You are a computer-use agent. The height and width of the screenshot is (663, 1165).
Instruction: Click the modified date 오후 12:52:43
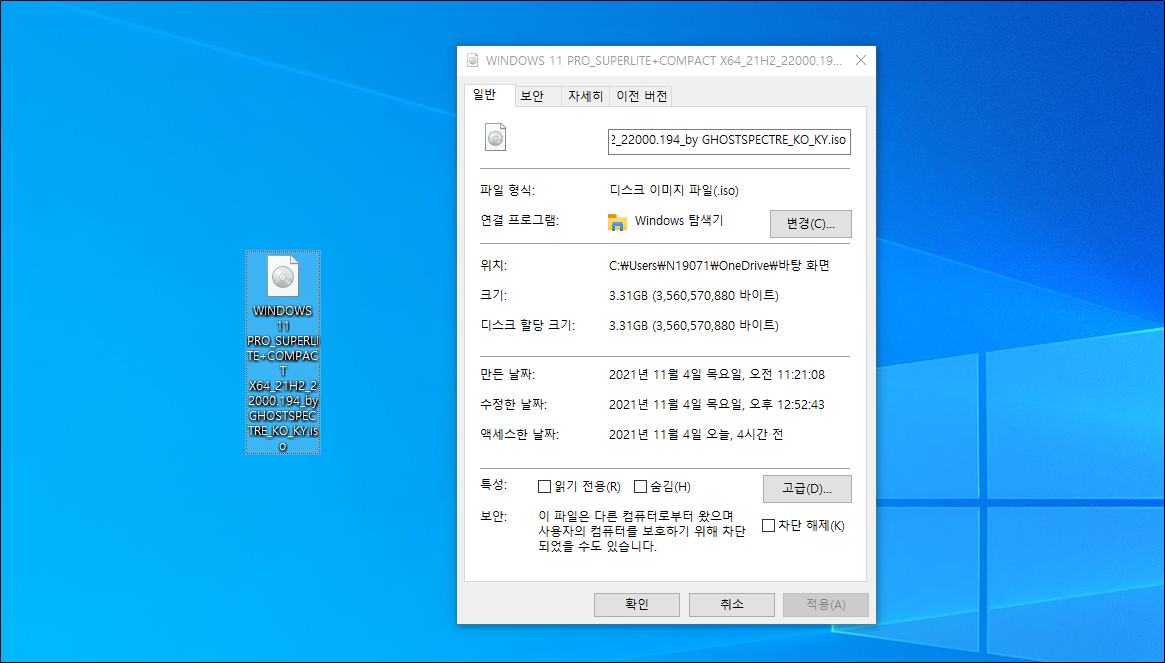click(716, 404)
